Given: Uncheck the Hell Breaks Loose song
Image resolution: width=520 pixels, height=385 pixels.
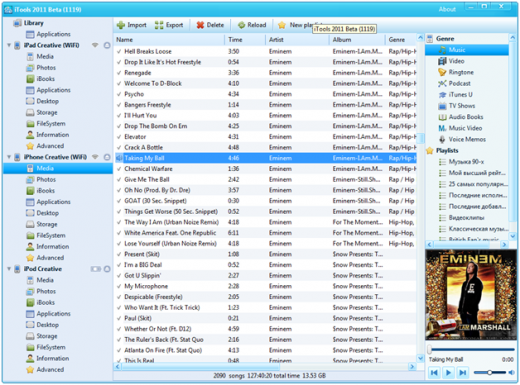Looking at the screenshot, I should click(119, 51).
